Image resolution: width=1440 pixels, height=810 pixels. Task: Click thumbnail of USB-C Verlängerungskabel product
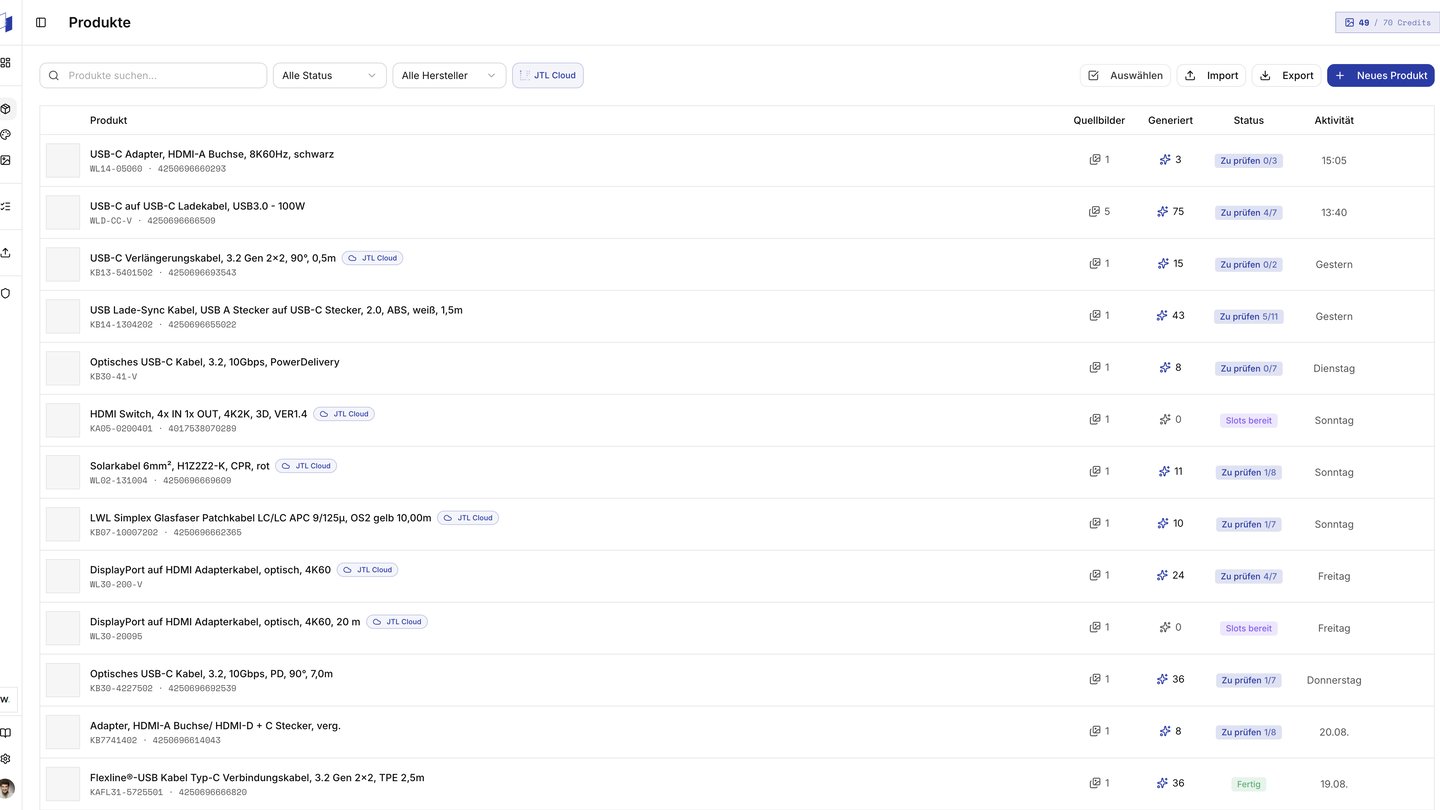63,264
